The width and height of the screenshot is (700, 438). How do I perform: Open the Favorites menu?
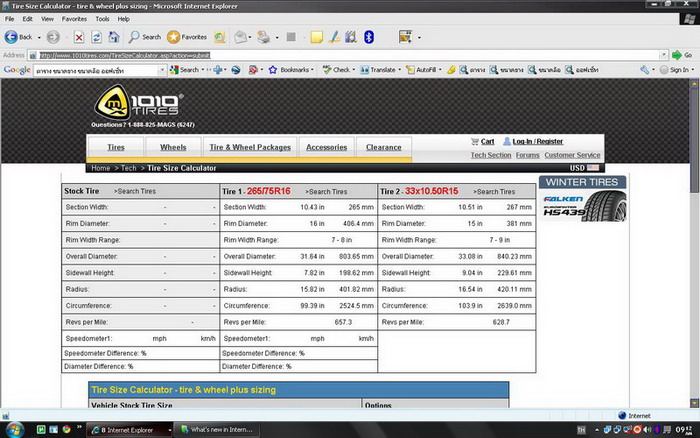(74, 19)
